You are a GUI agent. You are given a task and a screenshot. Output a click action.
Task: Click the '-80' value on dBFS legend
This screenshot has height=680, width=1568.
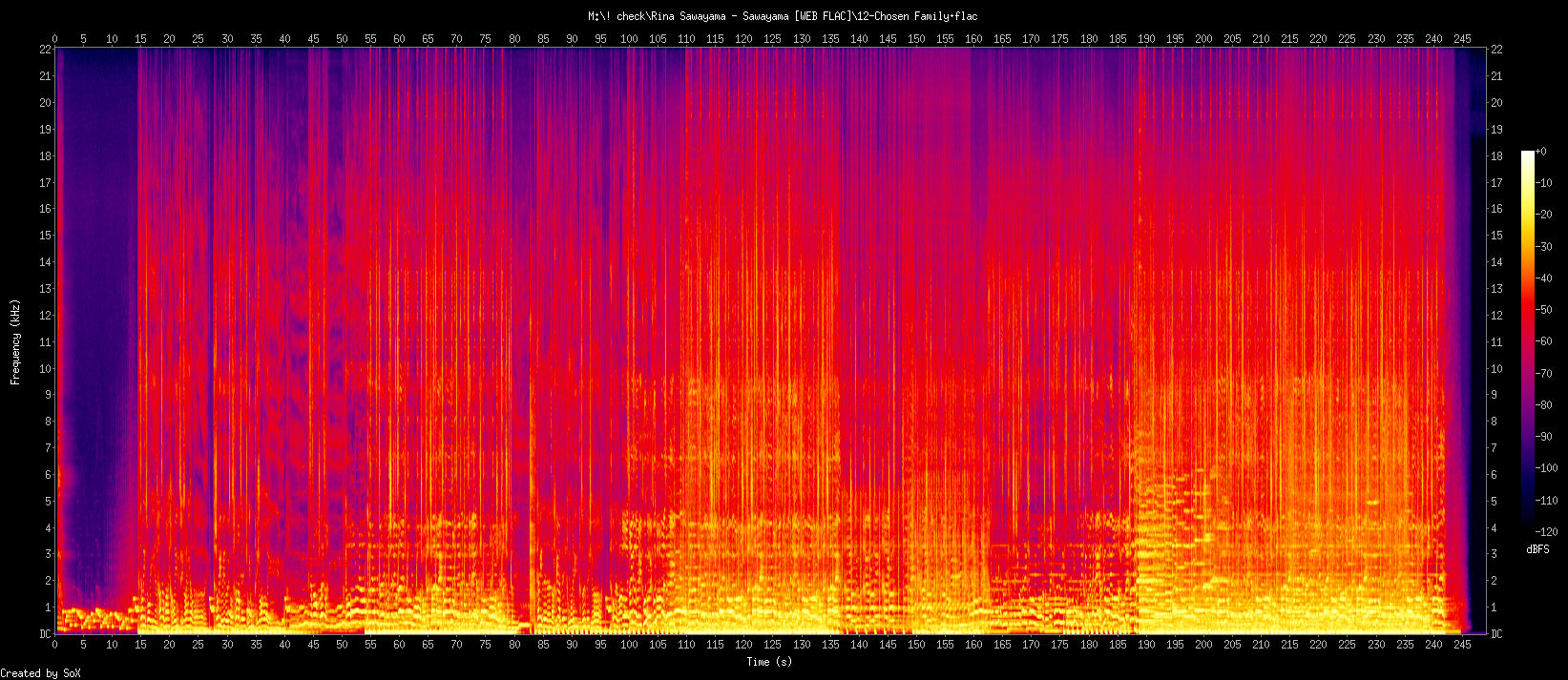(1542, 405)
